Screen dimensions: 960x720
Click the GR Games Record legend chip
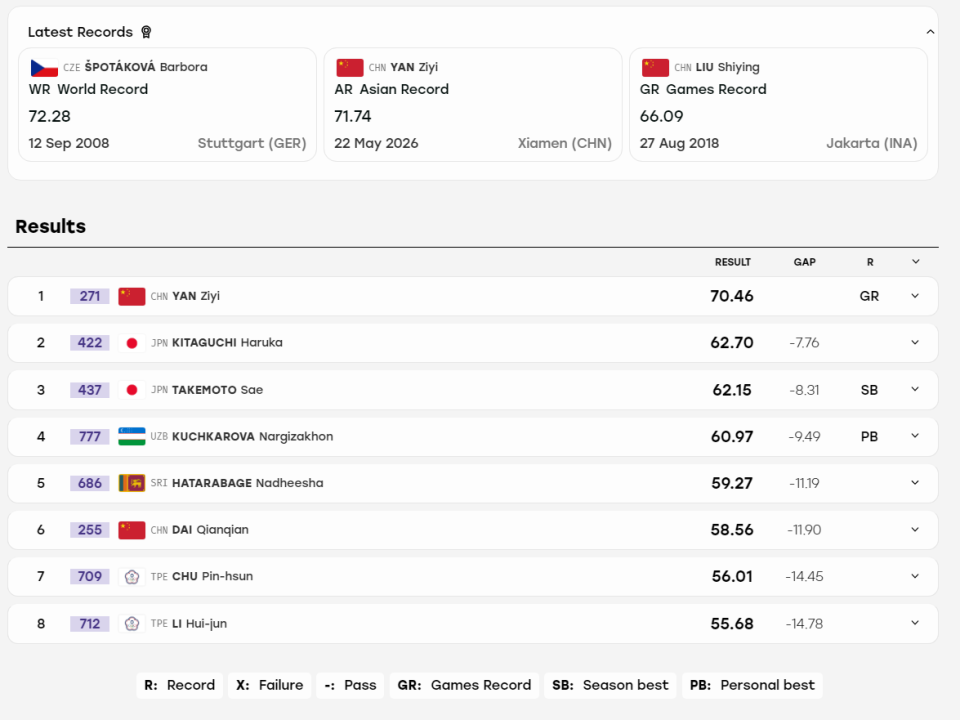pos(464,685)
